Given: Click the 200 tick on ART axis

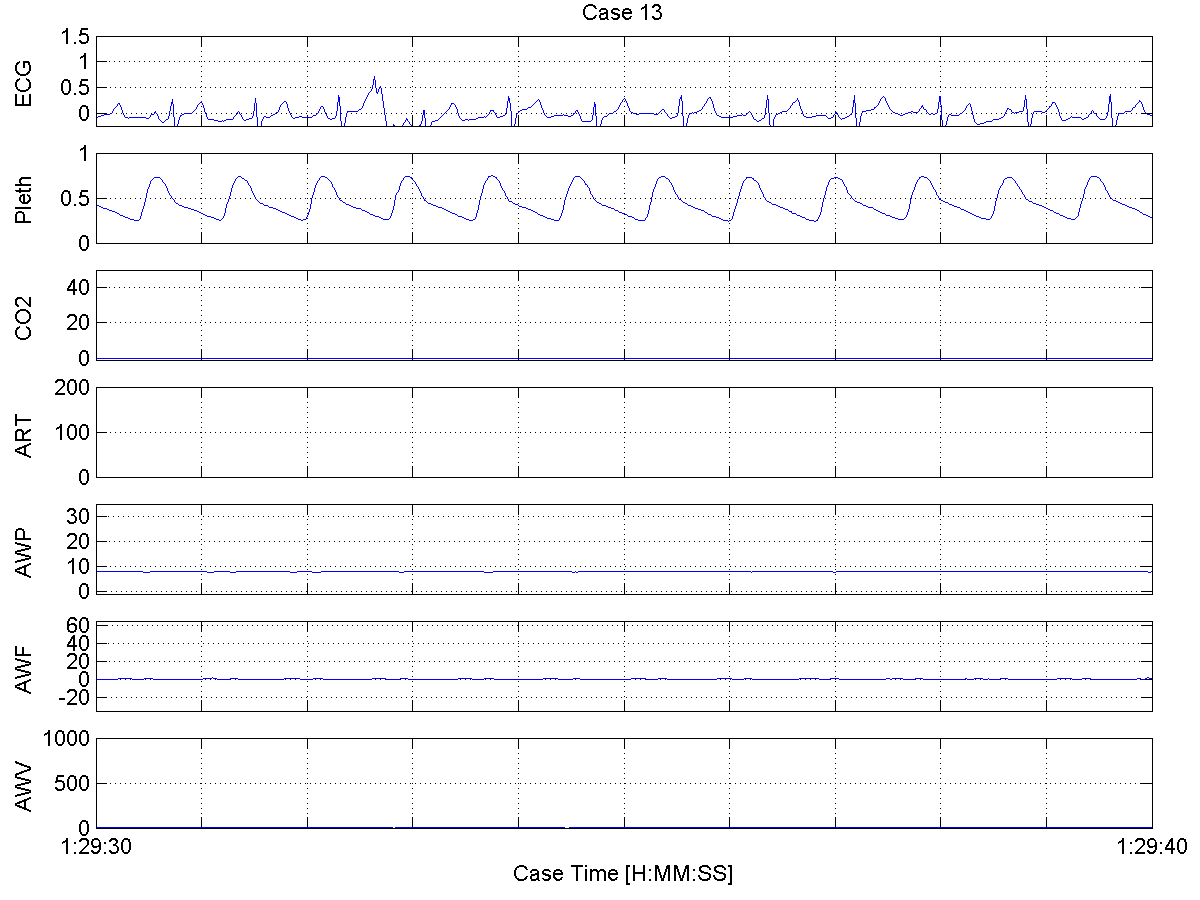Looking at the screenshot, I should tap(74, 387).
